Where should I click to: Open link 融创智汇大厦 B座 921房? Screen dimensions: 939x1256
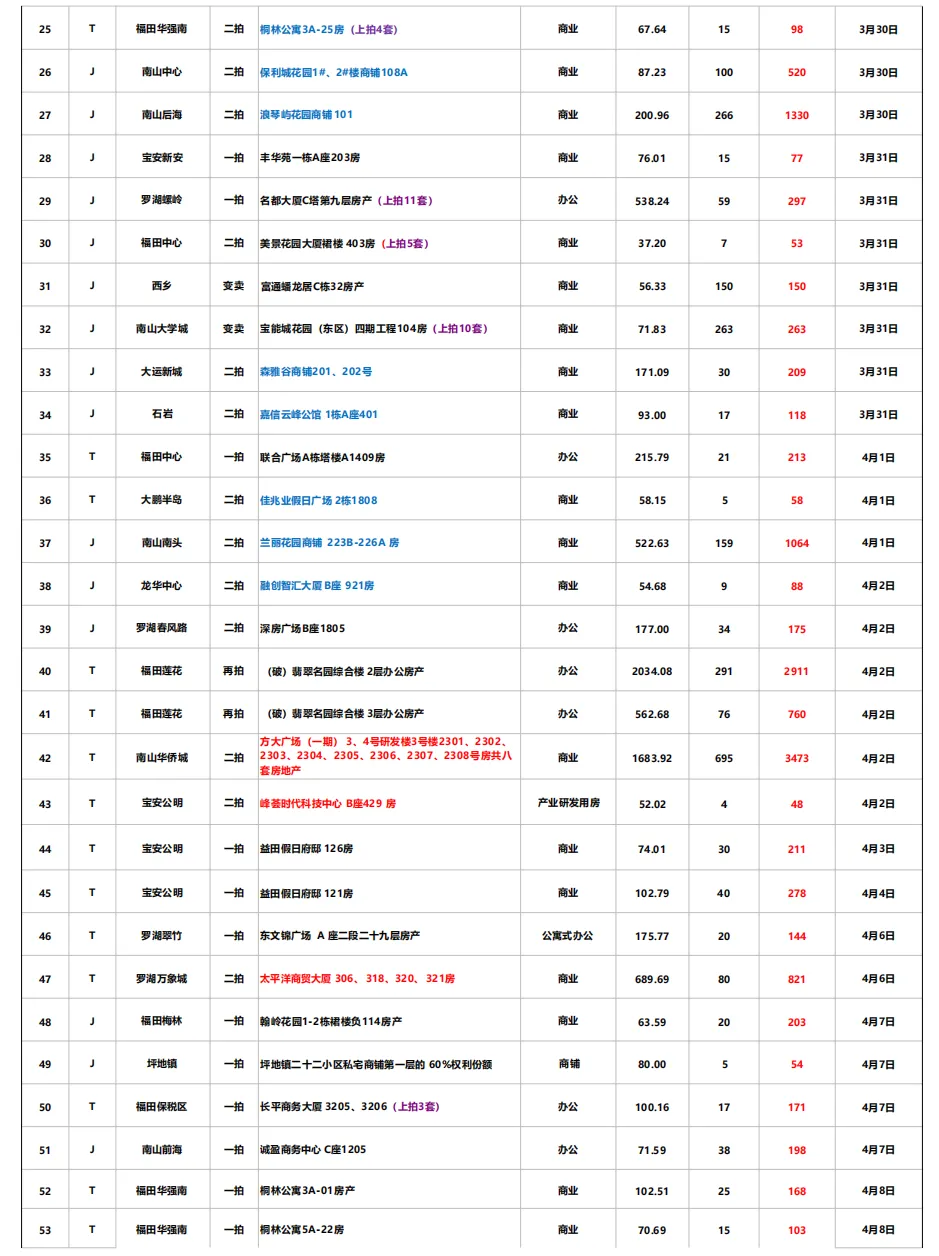[x=317, y=586]
